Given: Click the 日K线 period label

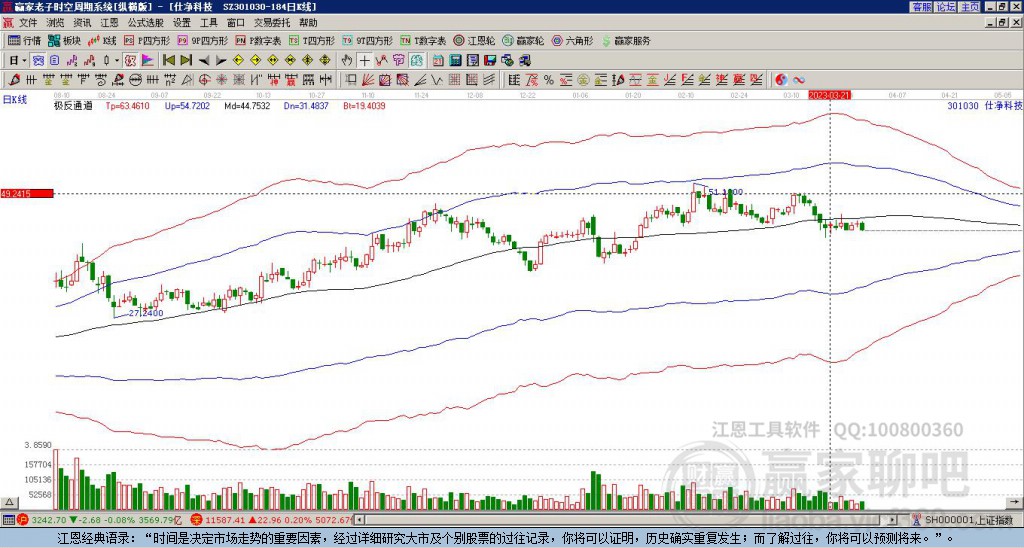Looking at the screenshot, I should point(15,100).
